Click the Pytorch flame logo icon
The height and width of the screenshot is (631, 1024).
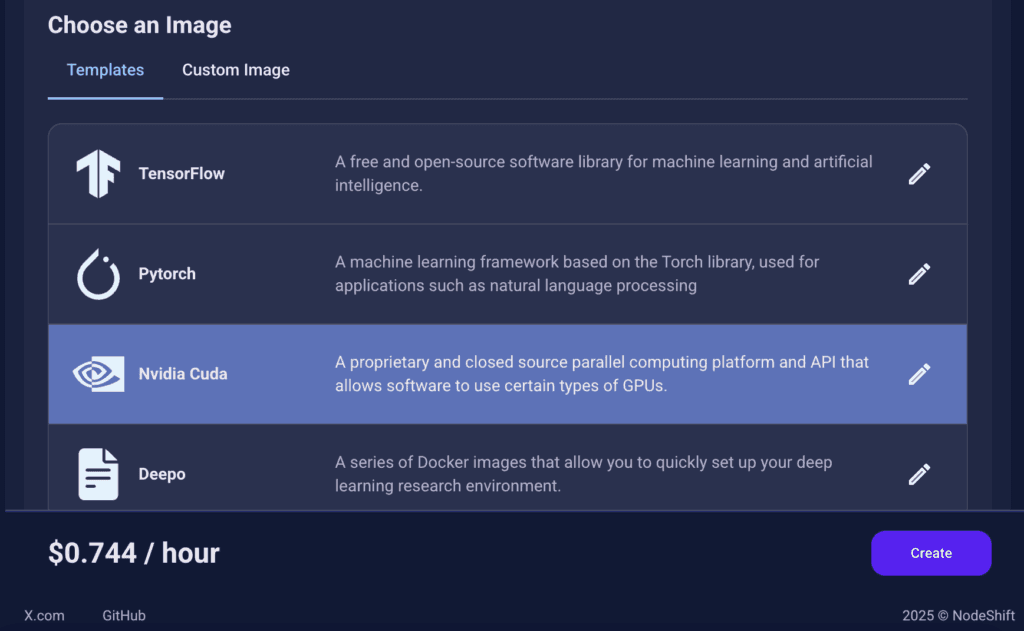coord(99,274)
